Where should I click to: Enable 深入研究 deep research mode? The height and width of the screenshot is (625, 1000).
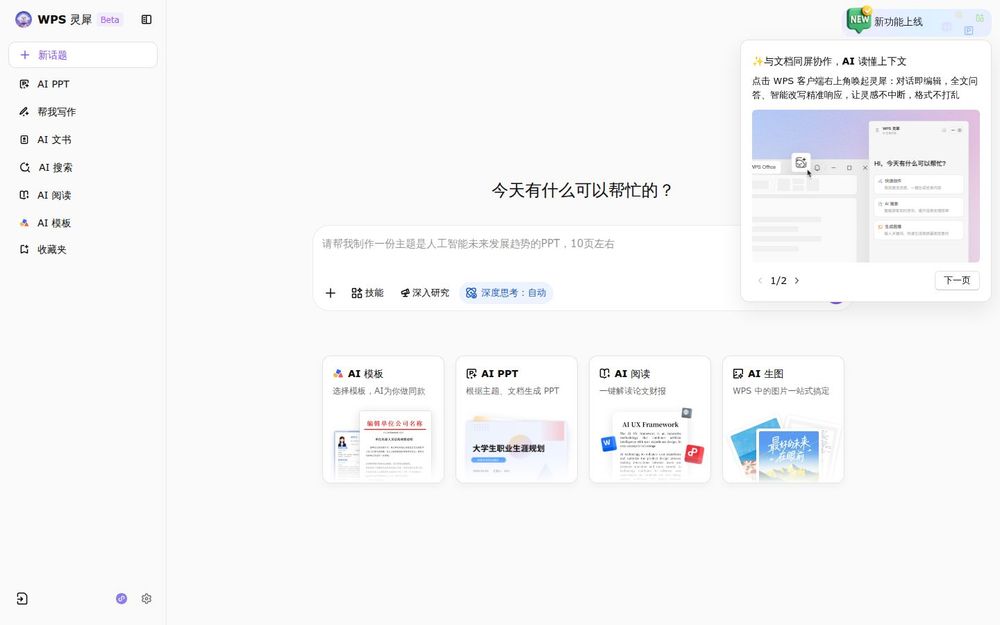coord(425,292)
